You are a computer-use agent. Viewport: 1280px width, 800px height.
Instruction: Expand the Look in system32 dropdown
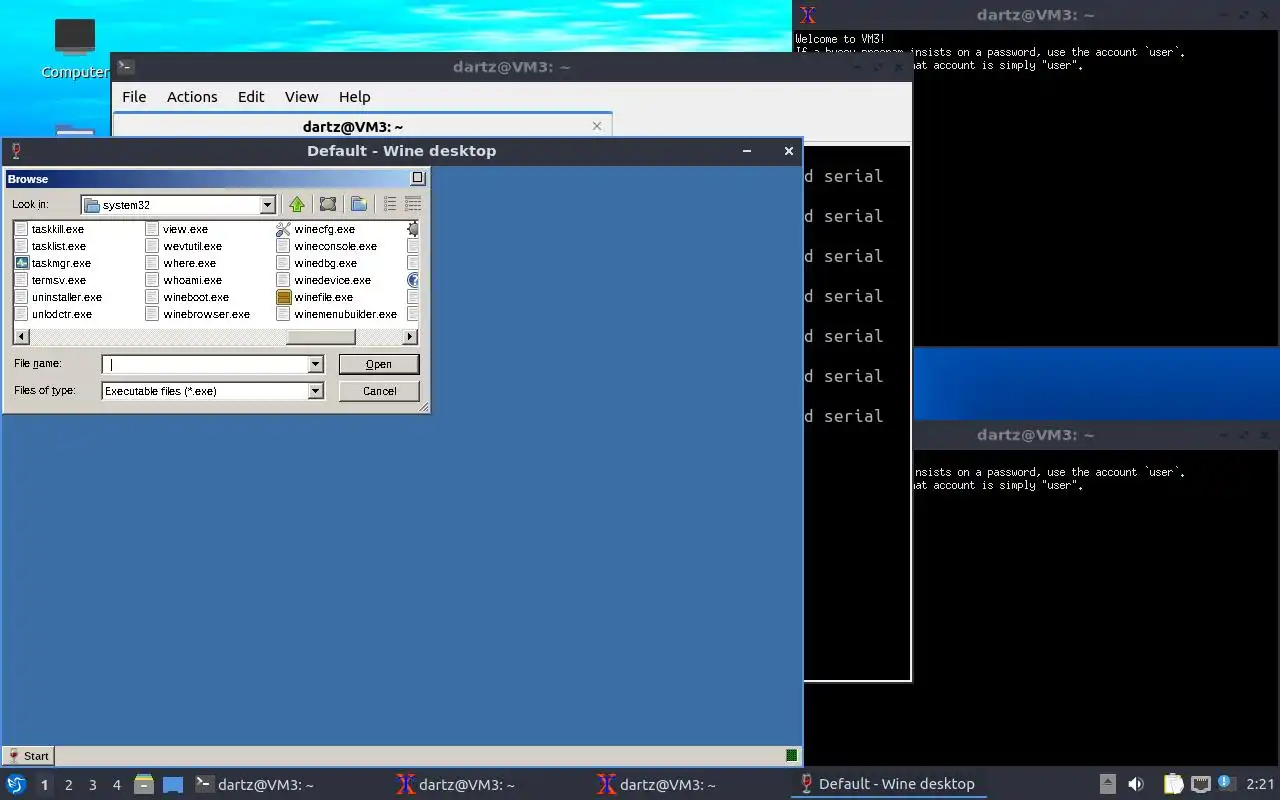(x=267, y=205)
